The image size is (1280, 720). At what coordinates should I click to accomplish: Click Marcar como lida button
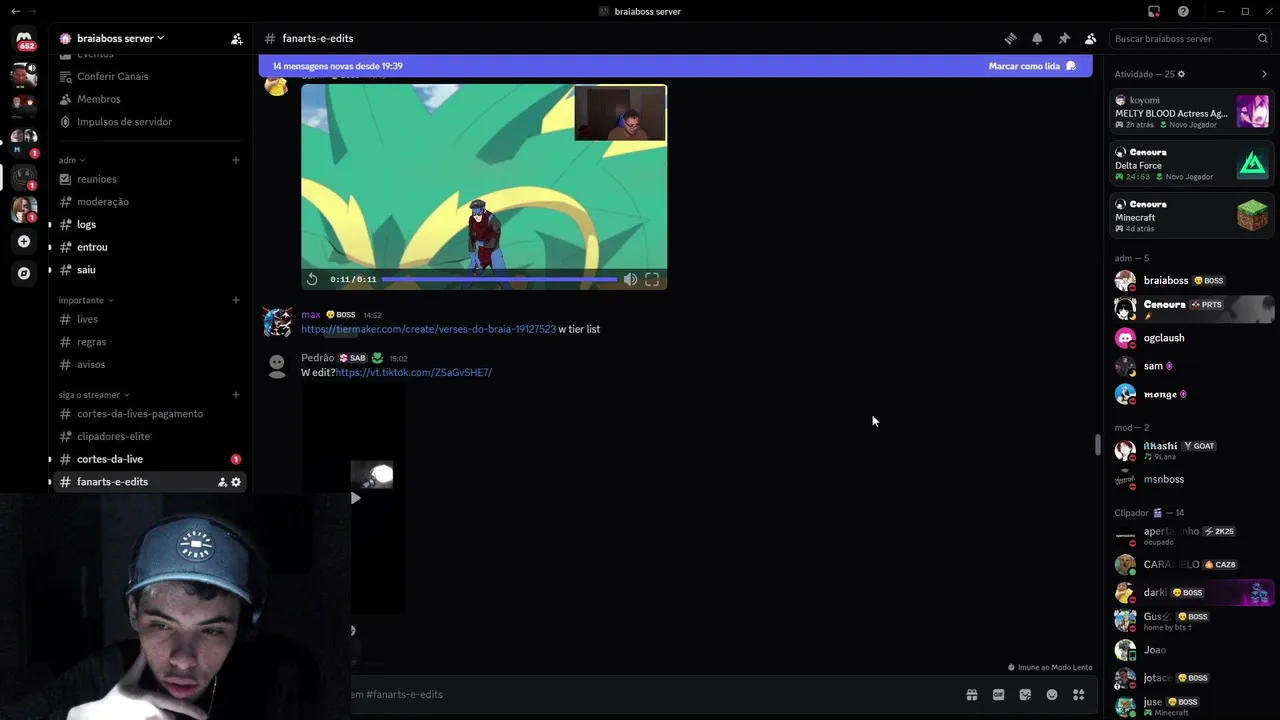click(x=1032, y=66)
